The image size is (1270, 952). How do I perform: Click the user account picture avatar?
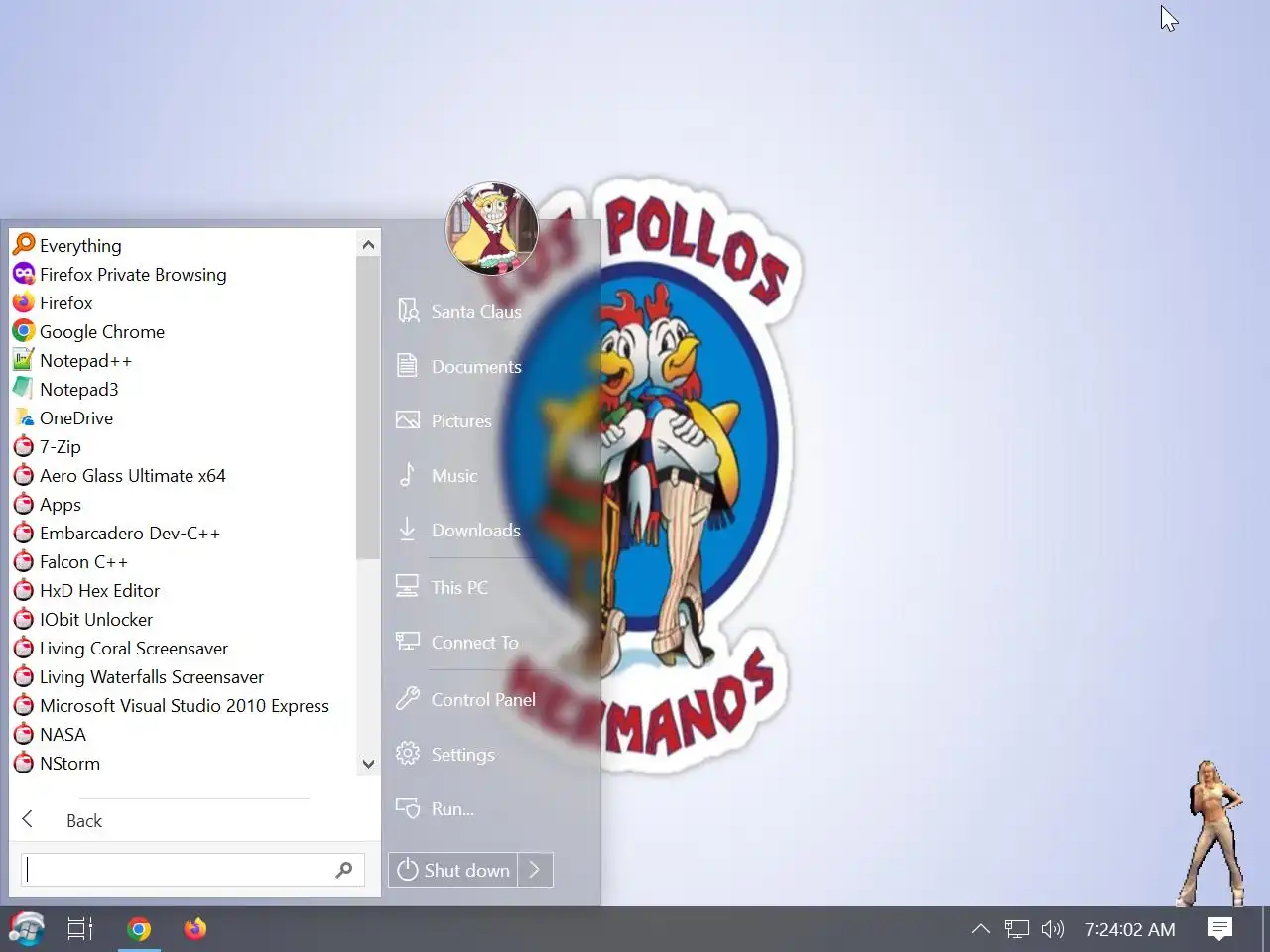point(492,229)
